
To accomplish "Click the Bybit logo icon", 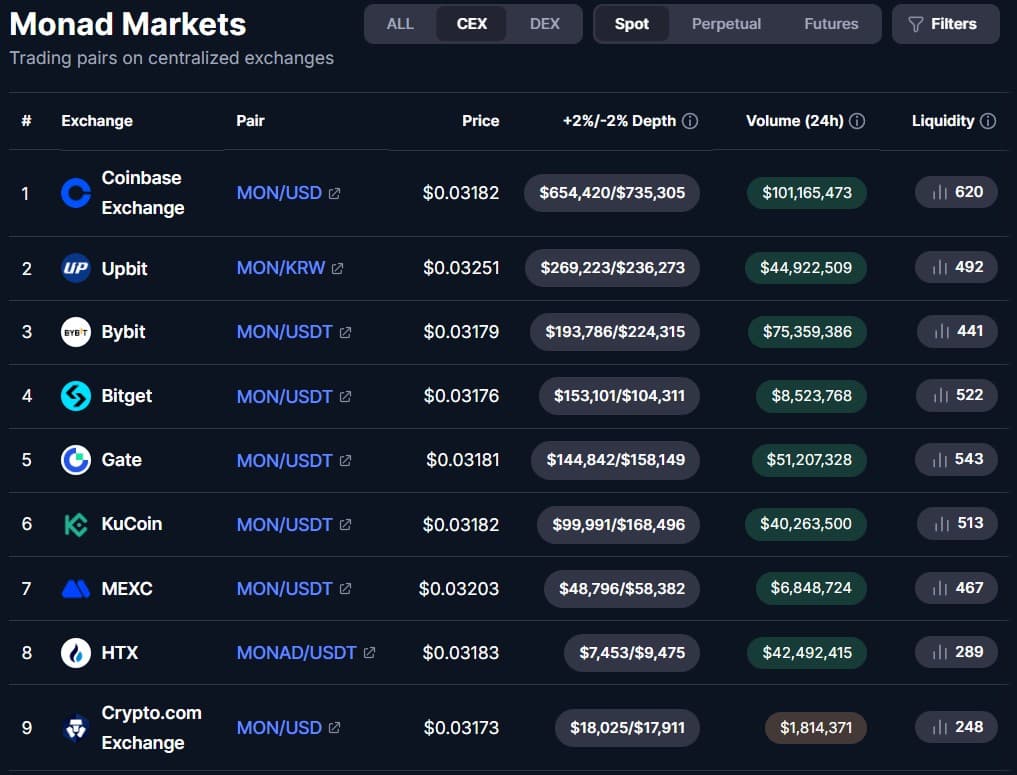I will point(76,332).
